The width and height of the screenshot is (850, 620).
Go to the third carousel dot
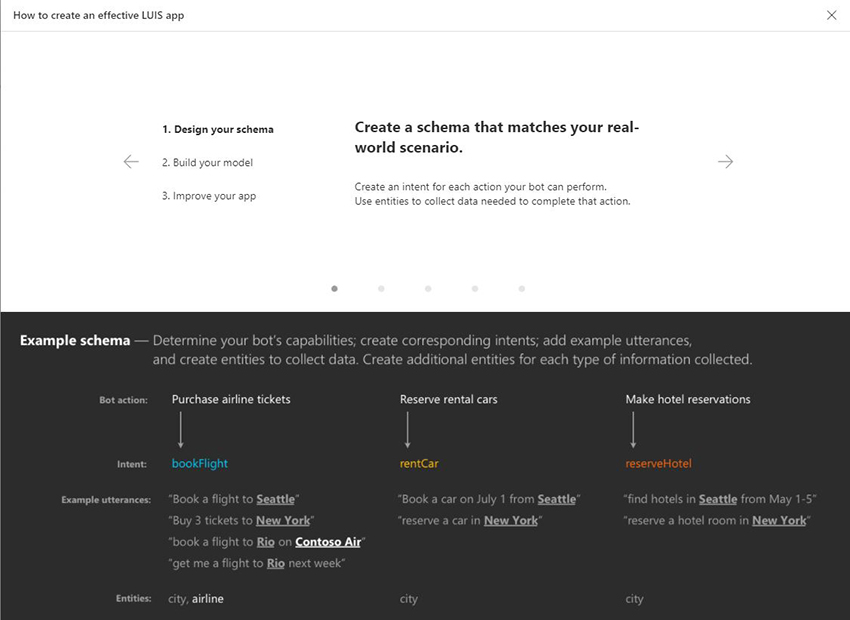coord(428,288)
